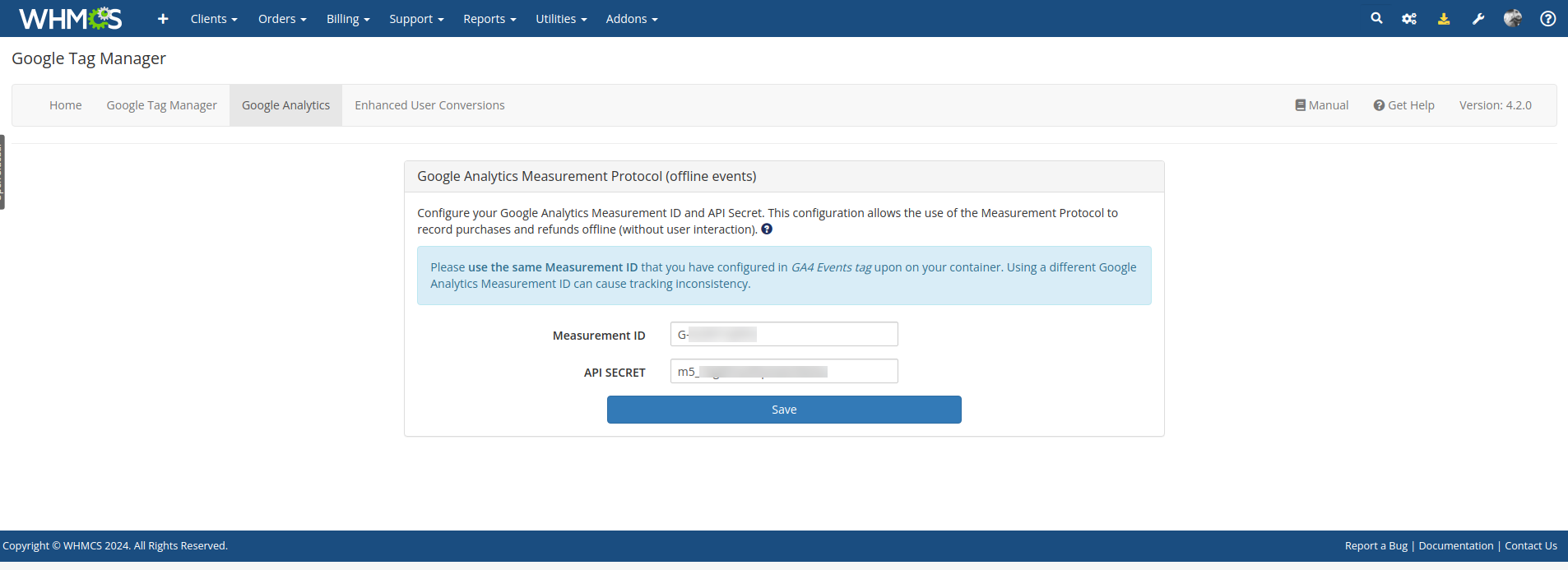Expand the Utilities dropdown menu

coord(561,19)
